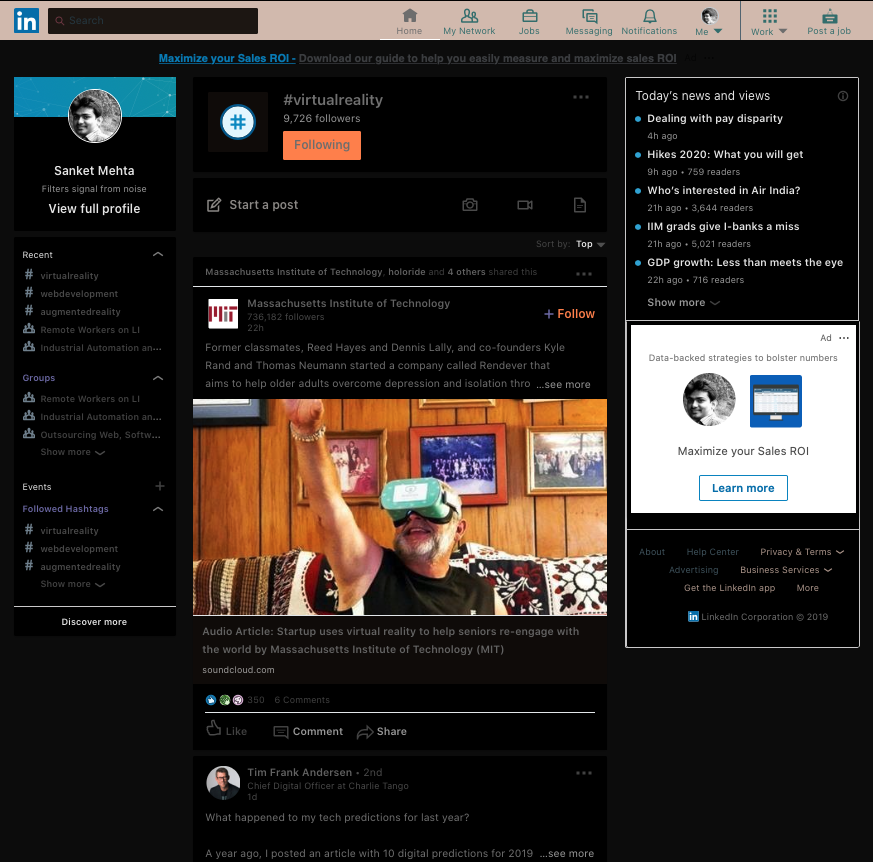Toggle Following for the #virtualreality hashtag
Screen dimensions: 873x862
pos(321,145)
